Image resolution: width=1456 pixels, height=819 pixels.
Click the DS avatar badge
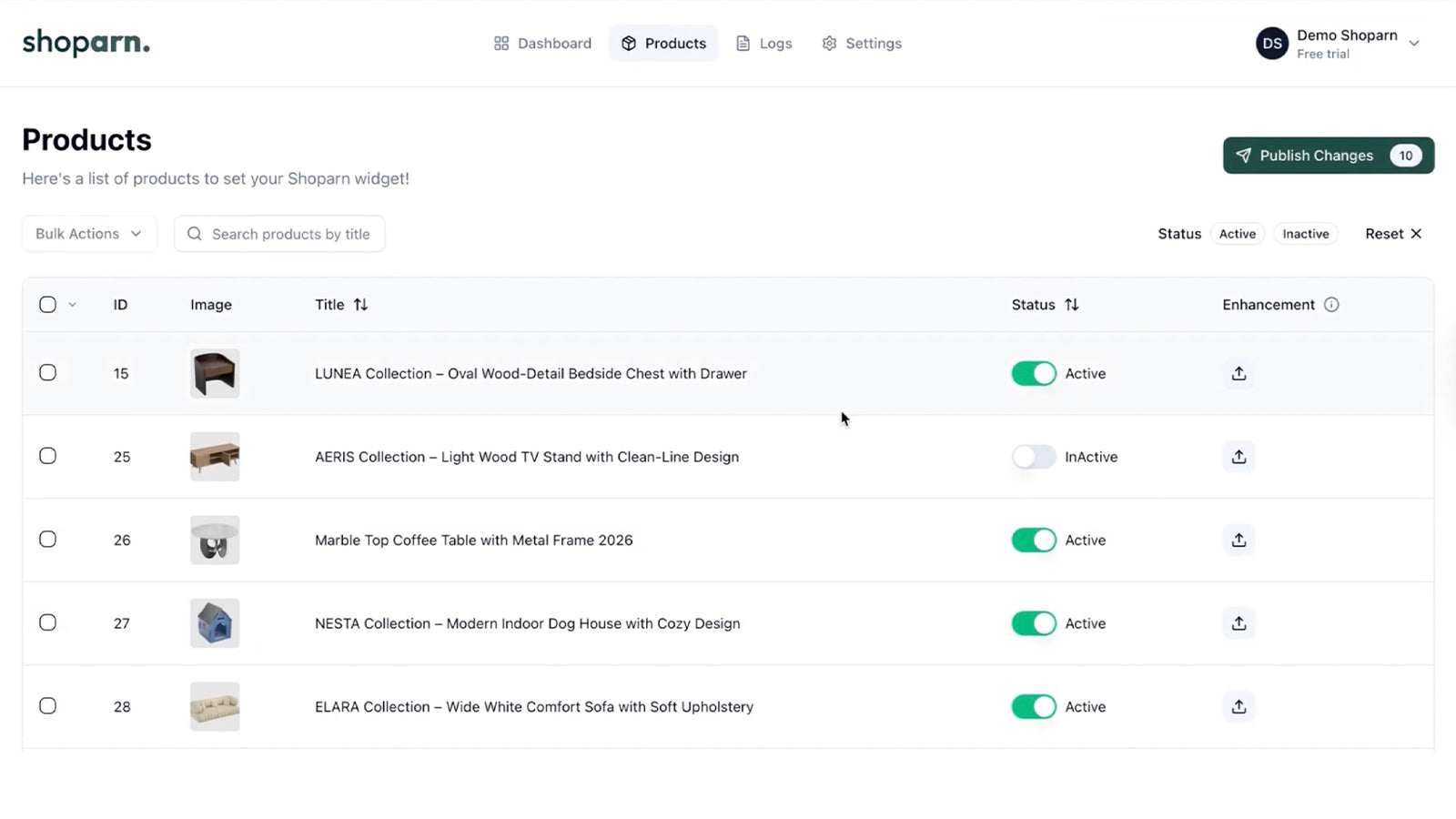1271,43
